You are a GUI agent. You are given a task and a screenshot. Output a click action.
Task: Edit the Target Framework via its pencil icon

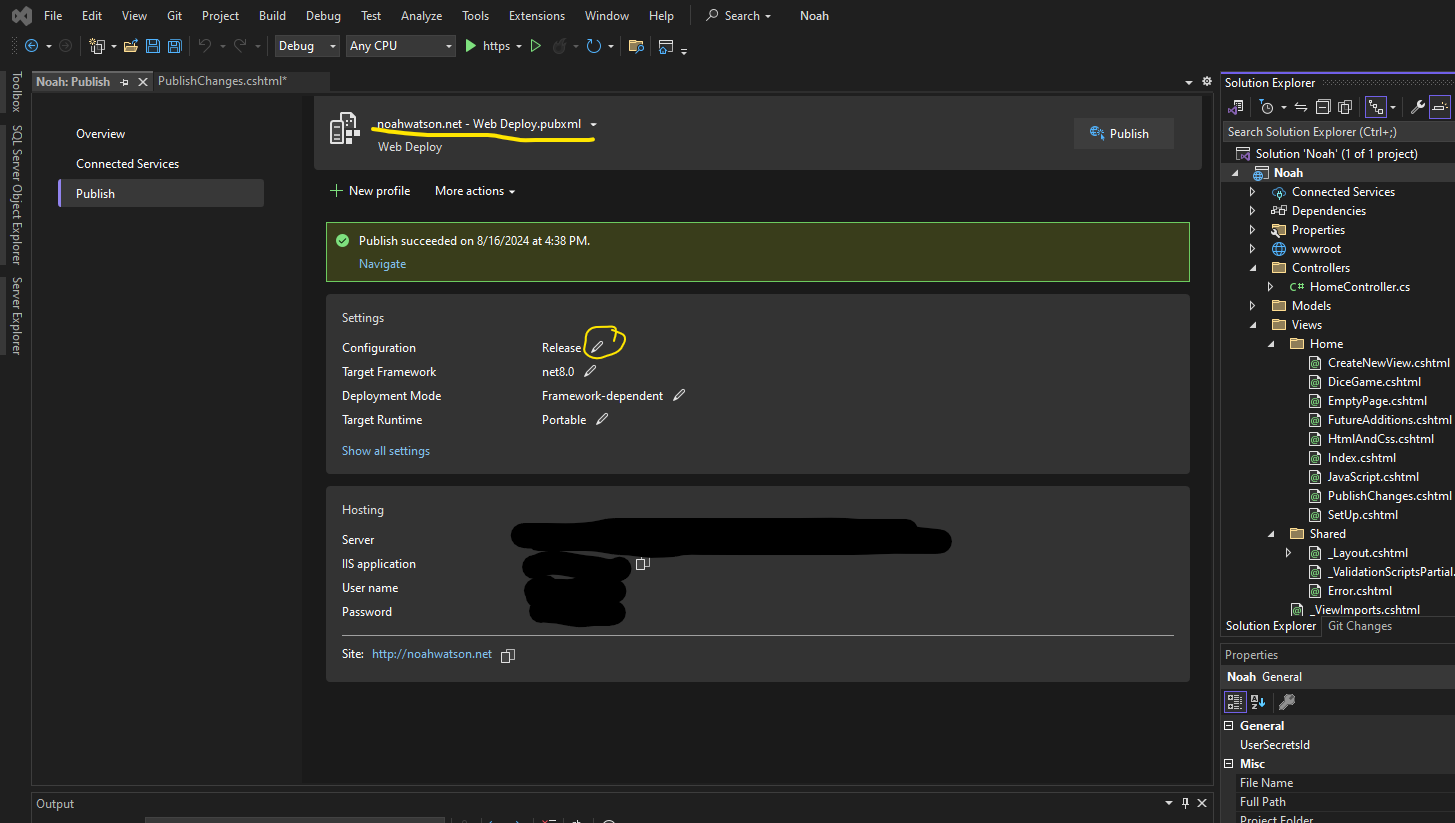click(590, 371)
